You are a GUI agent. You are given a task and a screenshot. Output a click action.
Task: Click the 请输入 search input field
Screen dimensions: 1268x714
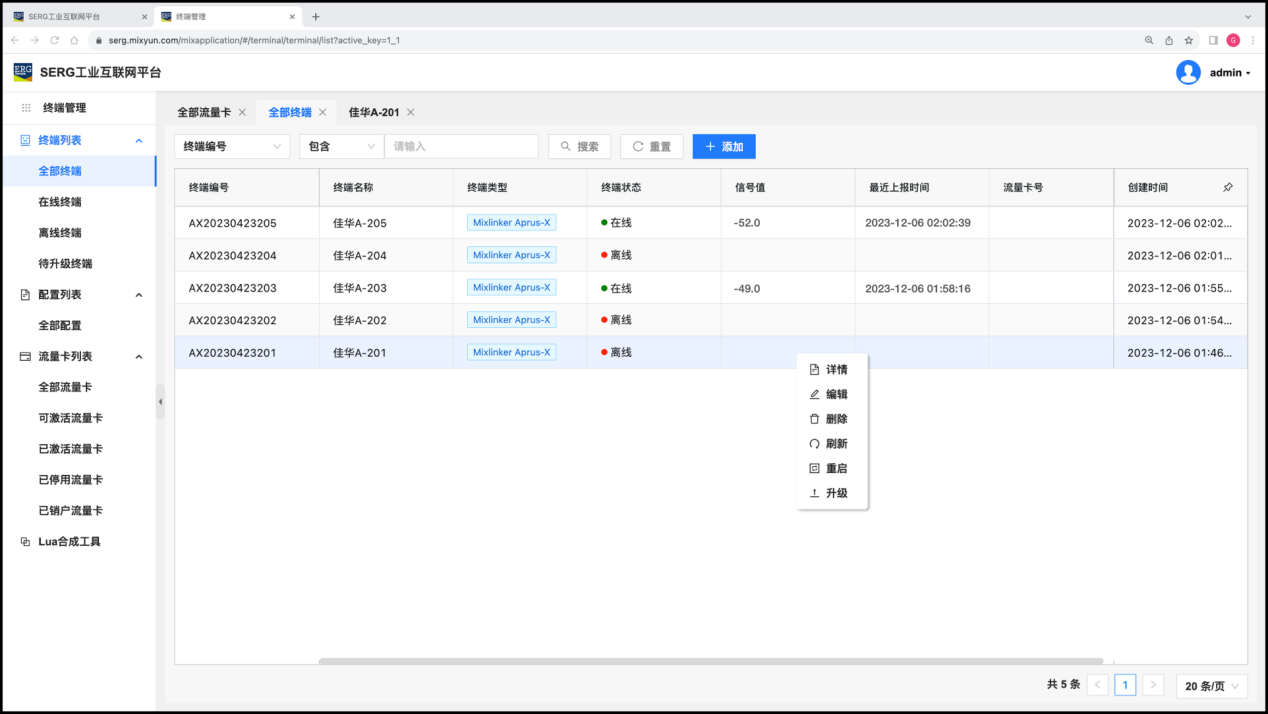pyautogui.click(x=462, y=147)
